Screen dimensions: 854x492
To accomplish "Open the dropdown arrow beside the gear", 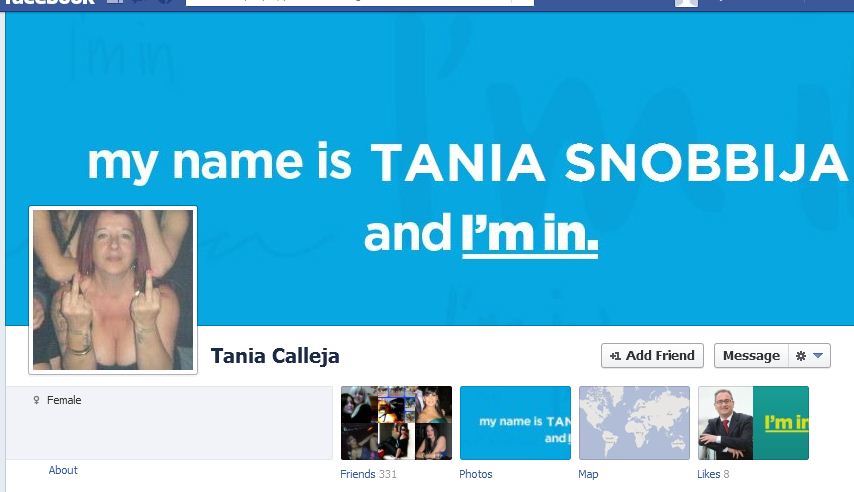I will [x=818, y=356].
